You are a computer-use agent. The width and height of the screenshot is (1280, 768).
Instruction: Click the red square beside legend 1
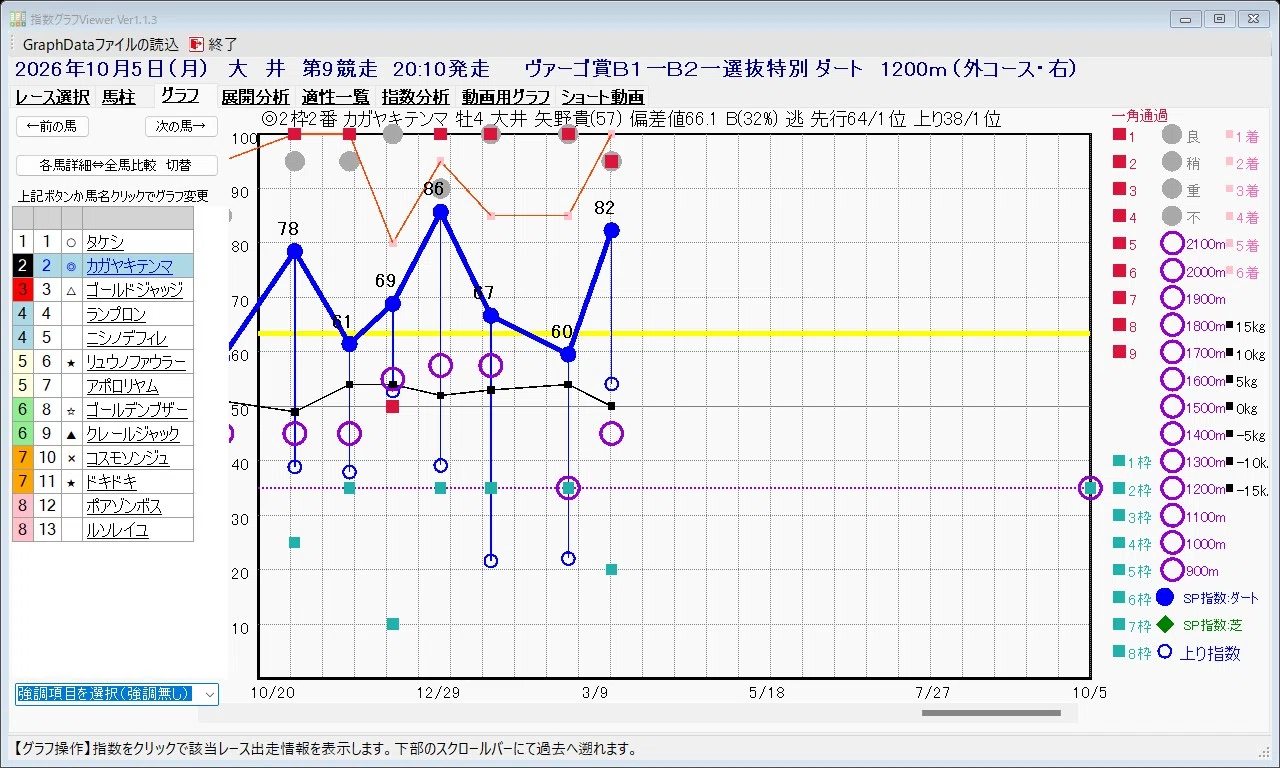(1118, 135)
